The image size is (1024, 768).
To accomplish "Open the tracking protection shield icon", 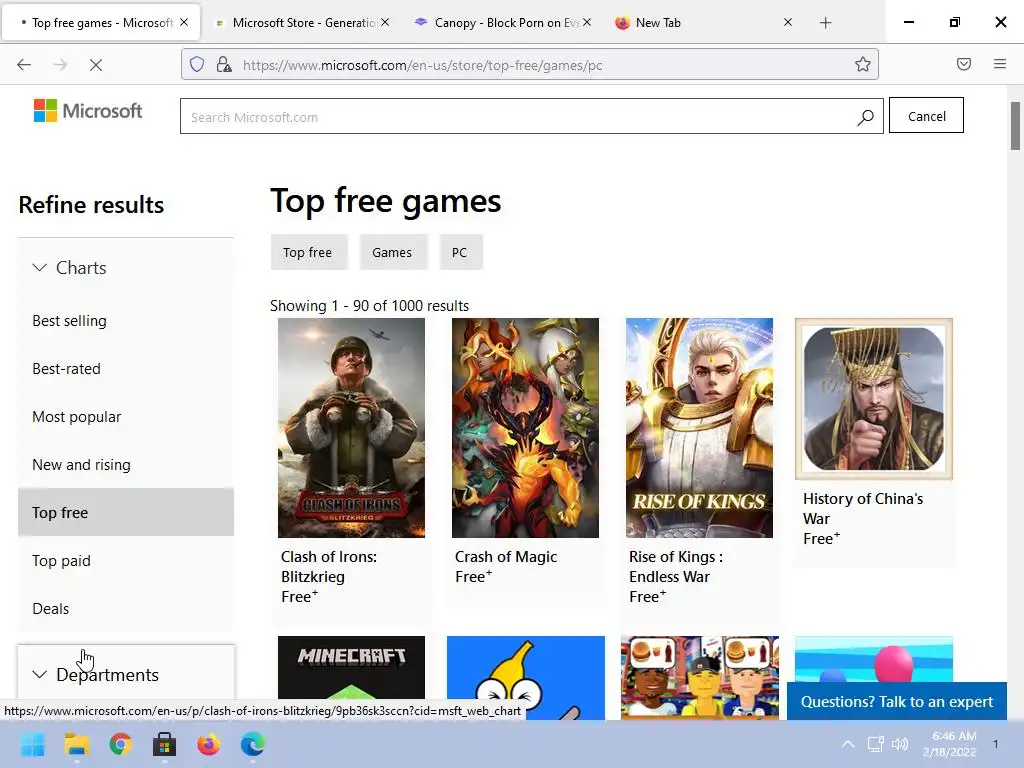I will click(x=197, y=64).
